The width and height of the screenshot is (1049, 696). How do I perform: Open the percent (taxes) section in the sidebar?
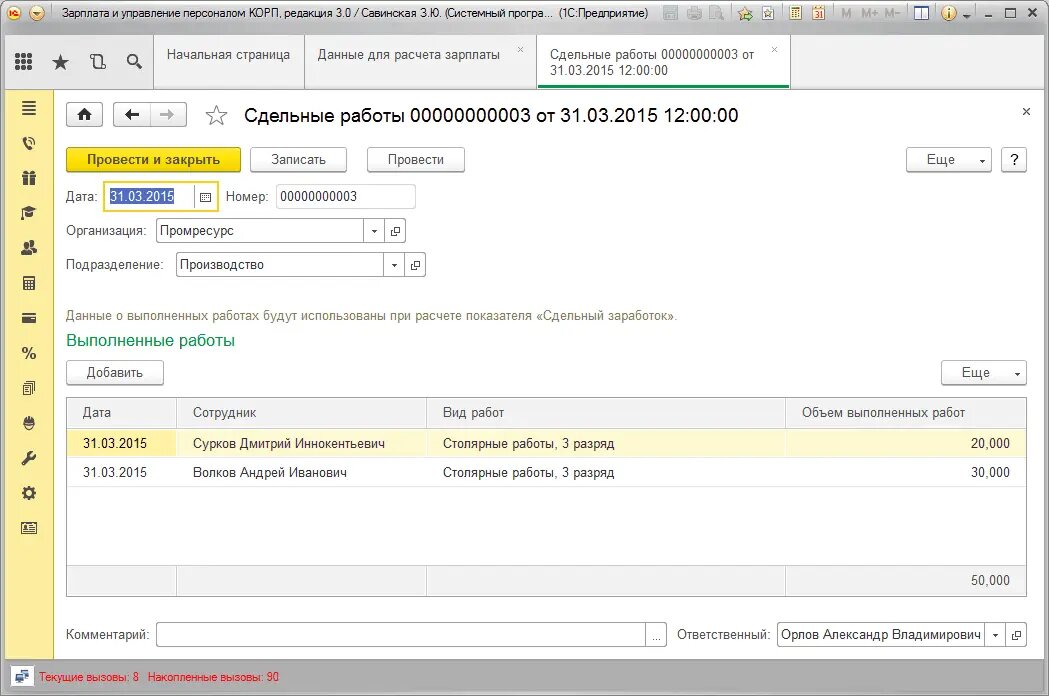pos(29,353)
